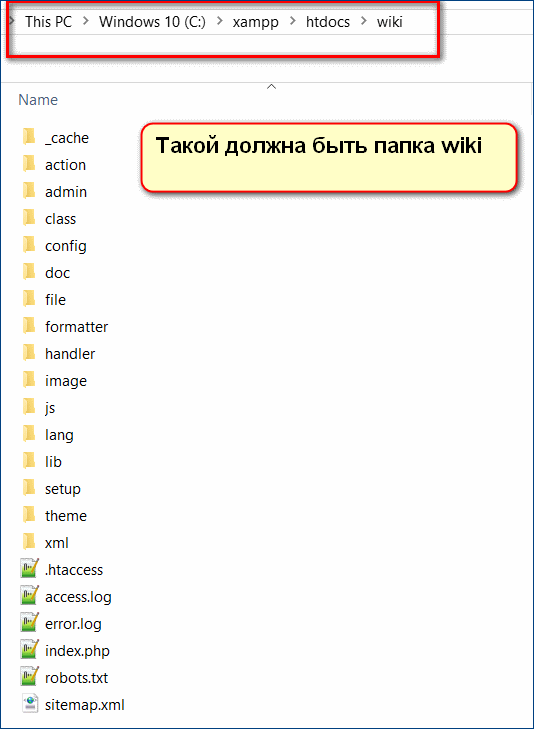This screenshot has height=729, width=534.
Task: Click the error.log file icon
Action: 29,623
